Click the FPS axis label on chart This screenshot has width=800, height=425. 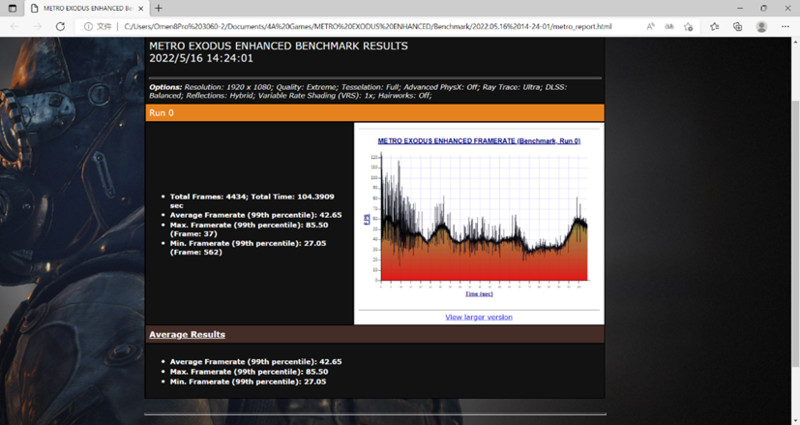[x=367, y=219]
